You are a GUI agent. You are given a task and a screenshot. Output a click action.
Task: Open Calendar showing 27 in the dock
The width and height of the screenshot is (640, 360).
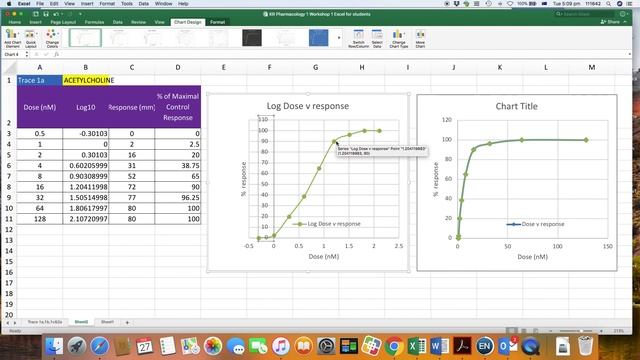click(144, 346)
